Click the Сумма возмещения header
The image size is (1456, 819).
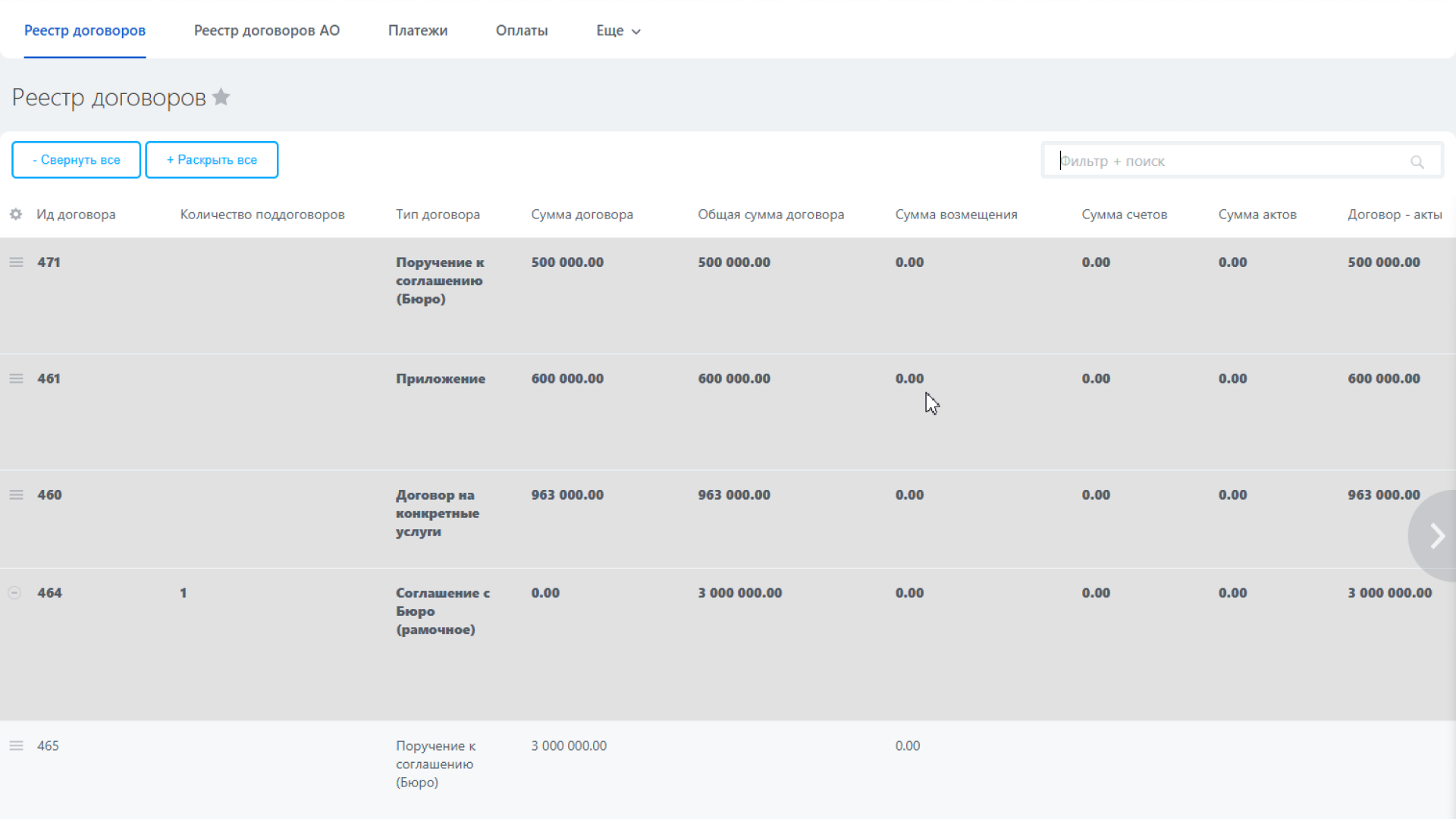click(x=956, y=215)
